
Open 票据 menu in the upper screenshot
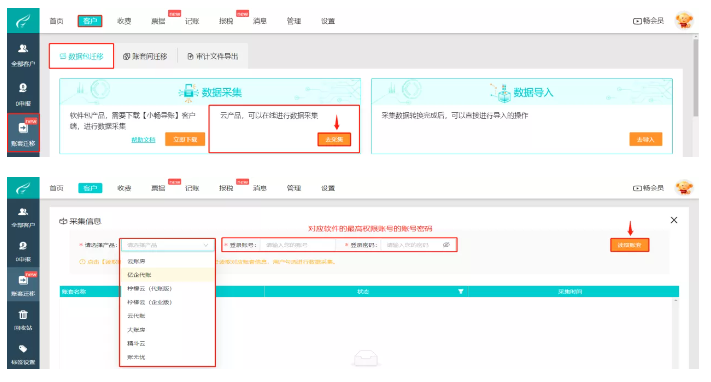[158, 21]
